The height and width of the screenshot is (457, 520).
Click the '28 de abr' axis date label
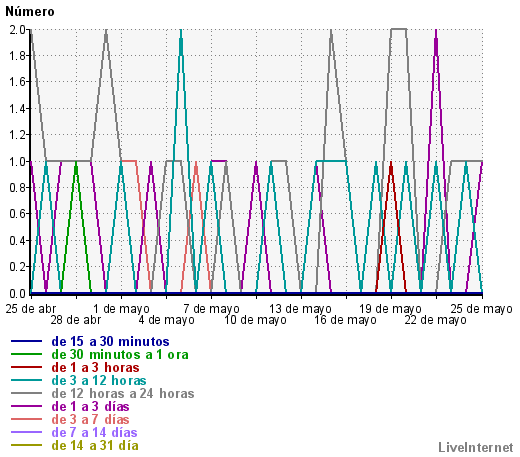click(x=76, y=320)
